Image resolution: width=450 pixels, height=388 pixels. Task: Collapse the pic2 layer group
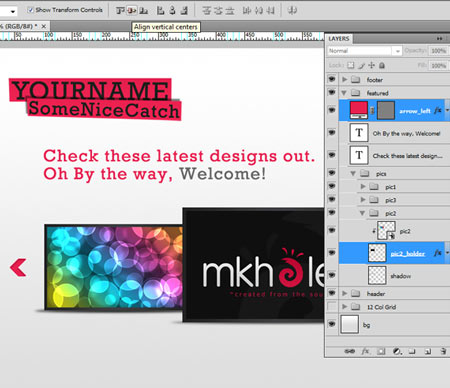pyautogui.click(x=362, y=213)
